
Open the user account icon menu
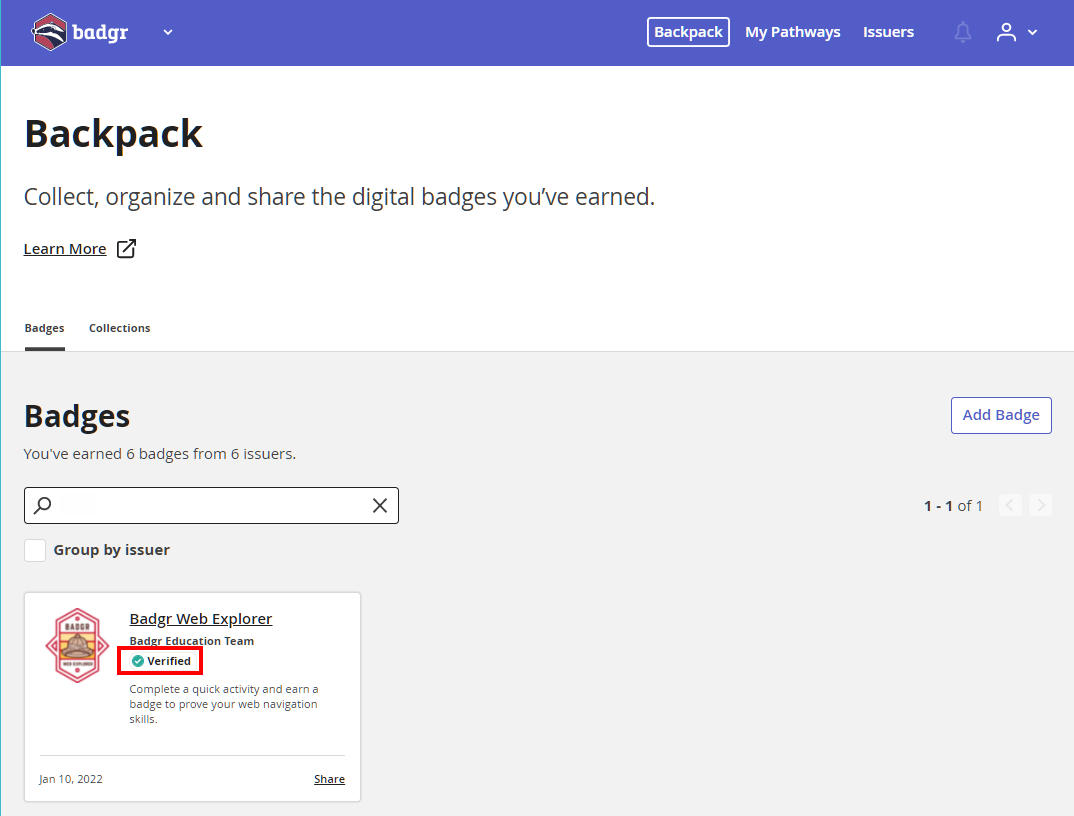pos(1006,32)
